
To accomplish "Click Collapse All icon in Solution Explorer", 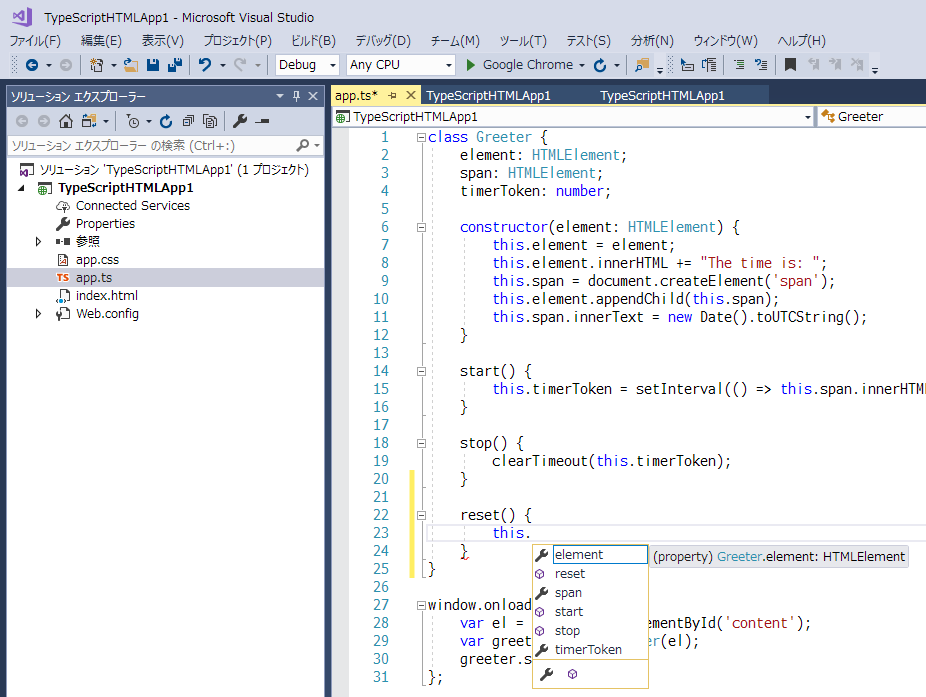I will [188, 121].
